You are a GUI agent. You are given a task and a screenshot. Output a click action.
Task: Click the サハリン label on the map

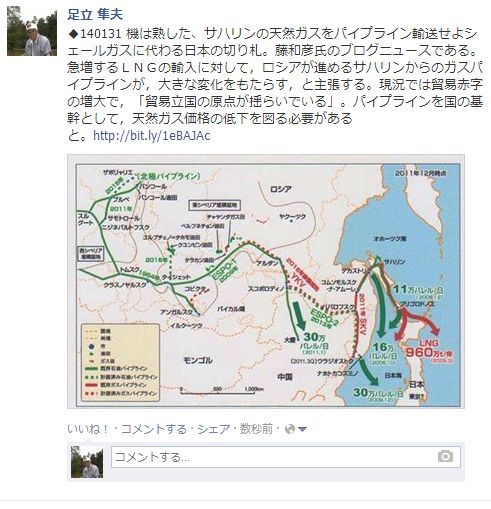tap(394, 262)
